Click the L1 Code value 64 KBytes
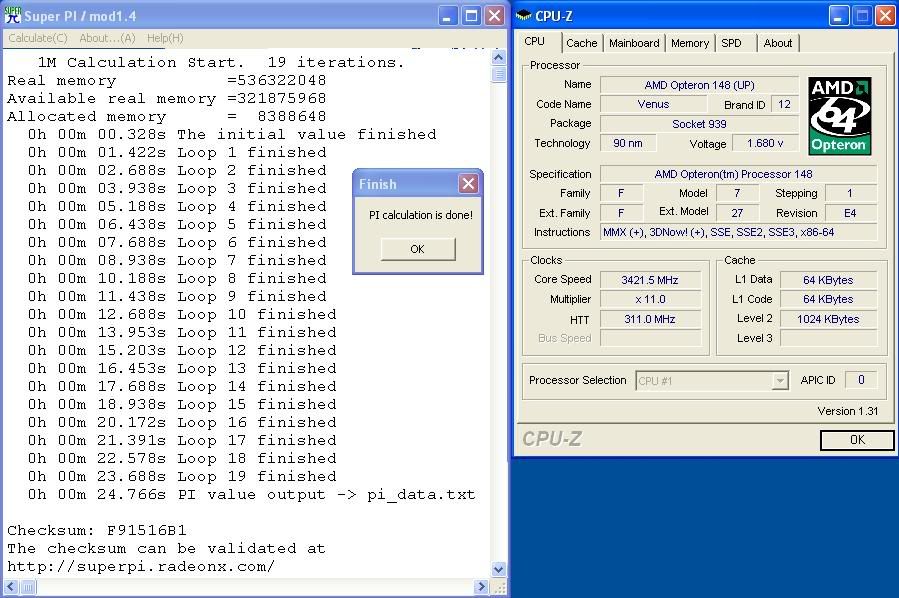Screen dimensions: 899x598 828,299
